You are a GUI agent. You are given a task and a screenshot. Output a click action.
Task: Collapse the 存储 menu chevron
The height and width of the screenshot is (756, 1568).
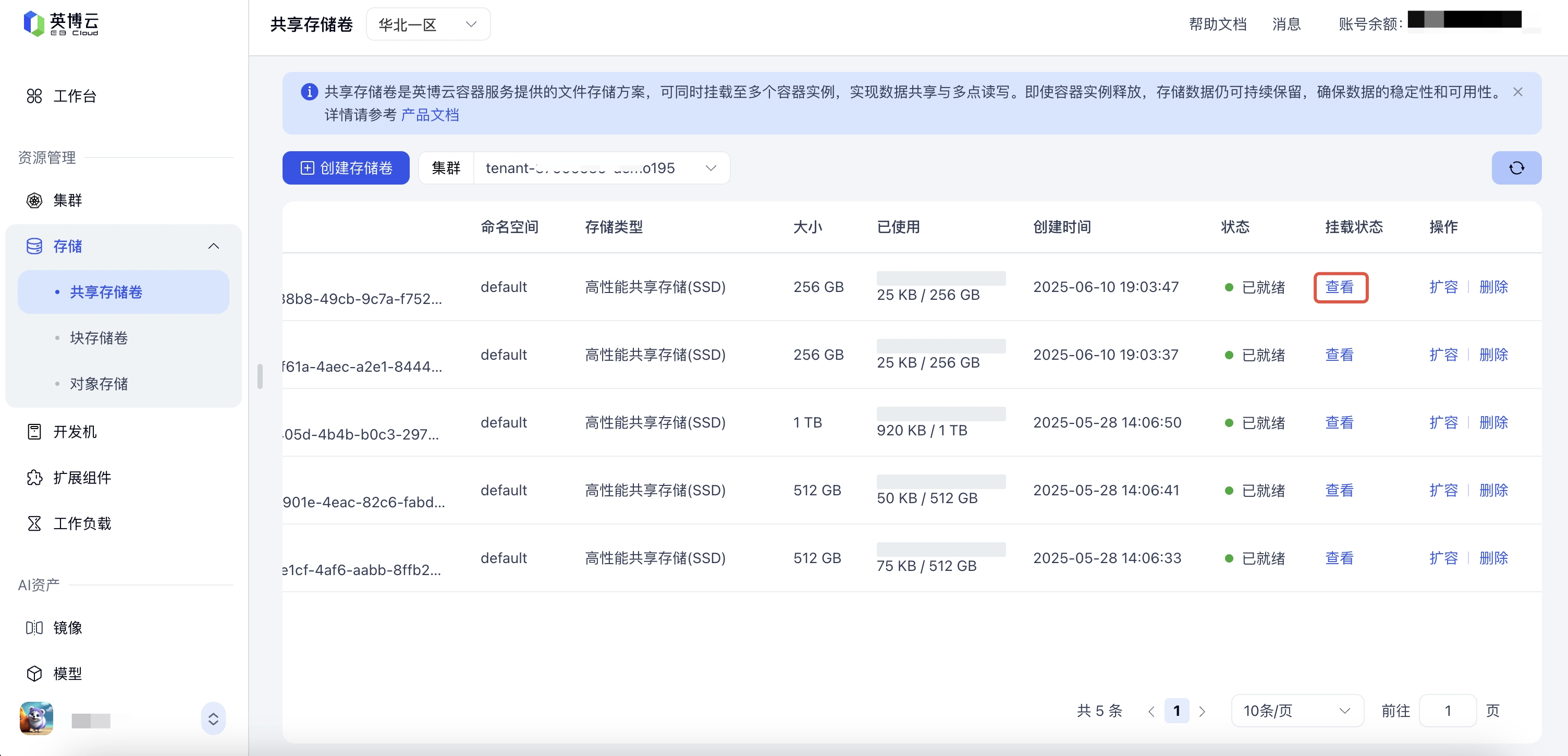(213, 246)
